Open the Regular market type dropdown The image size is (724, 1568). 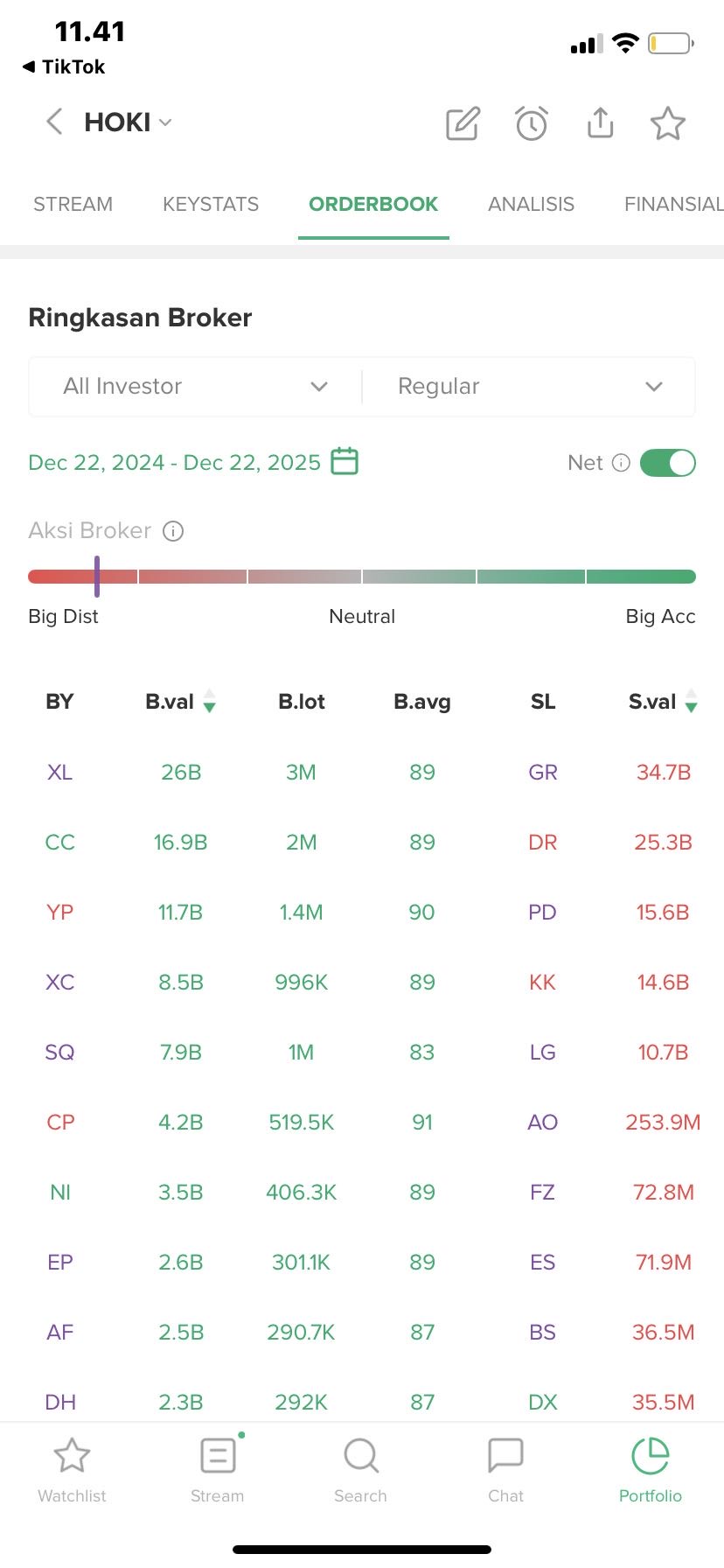(x=529, y=387)
